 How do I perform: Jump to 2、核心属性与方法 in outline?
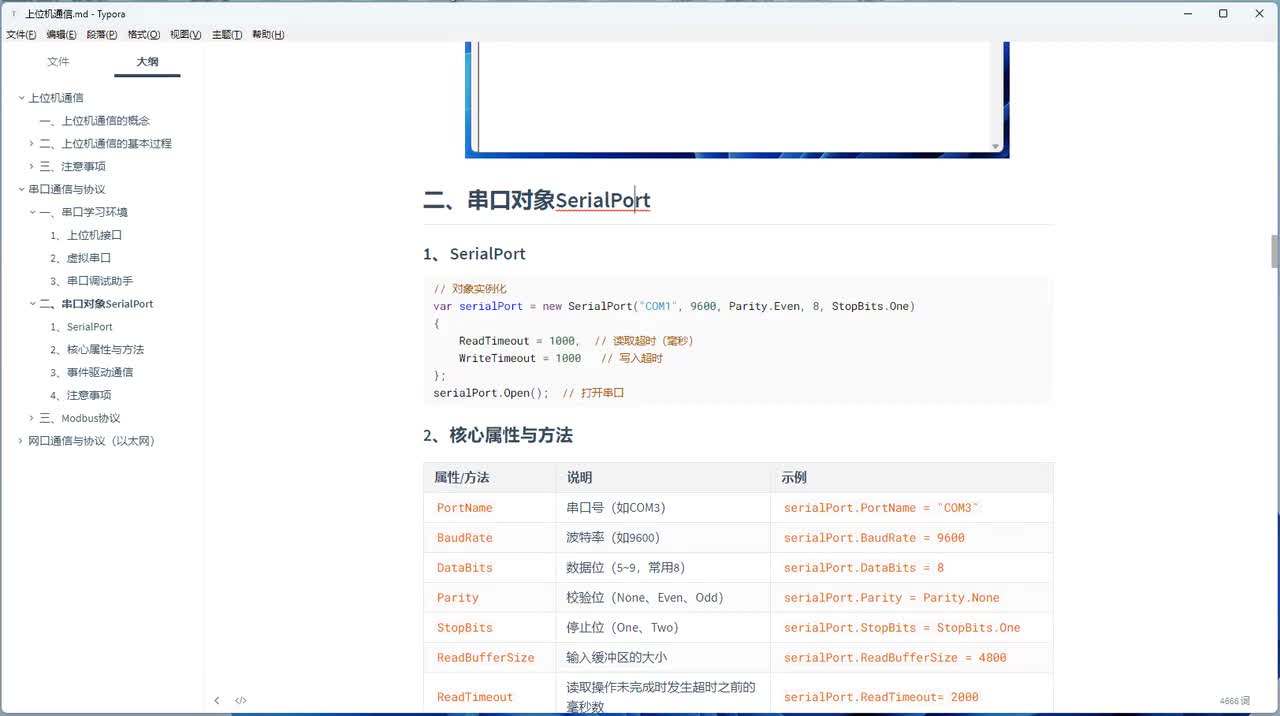pos(97,350)
